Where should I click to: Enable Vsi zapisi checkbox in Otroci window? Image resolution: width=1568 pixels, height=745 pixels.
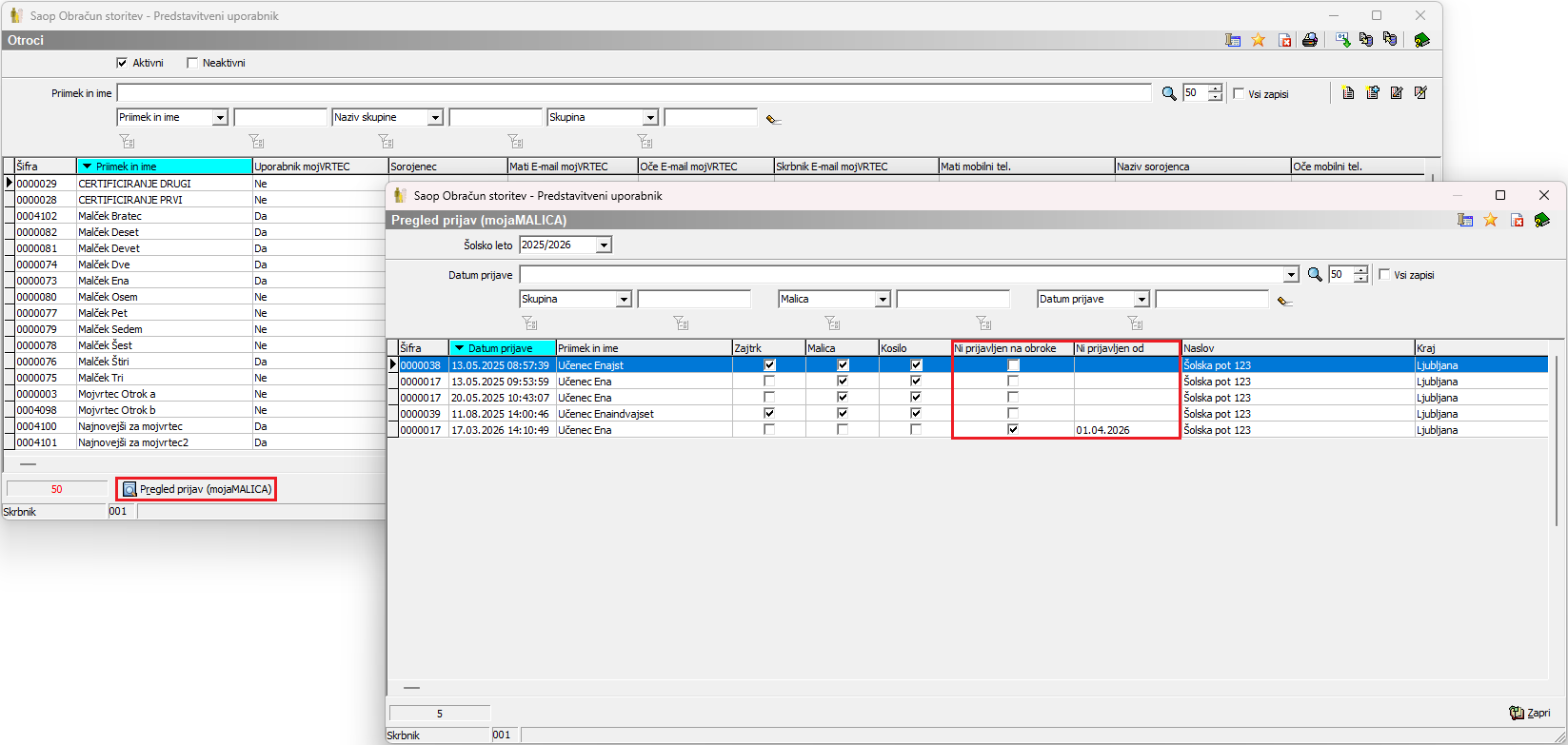point(1239,93)
